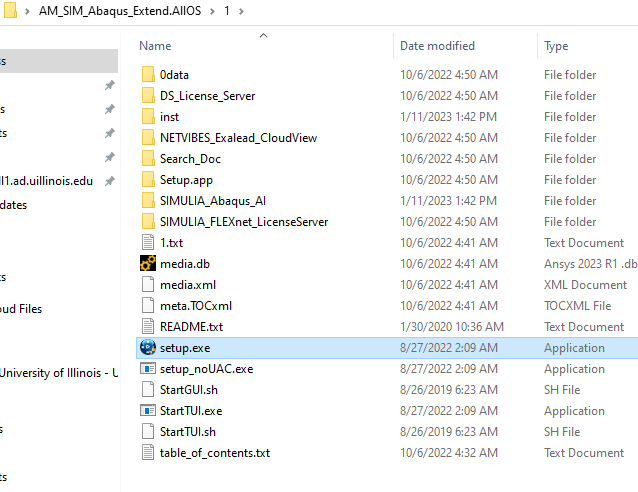
Task: Click the SIMULIA_FLEXnet_LicenseServer folder icon
Action: (x=148, y=222)
